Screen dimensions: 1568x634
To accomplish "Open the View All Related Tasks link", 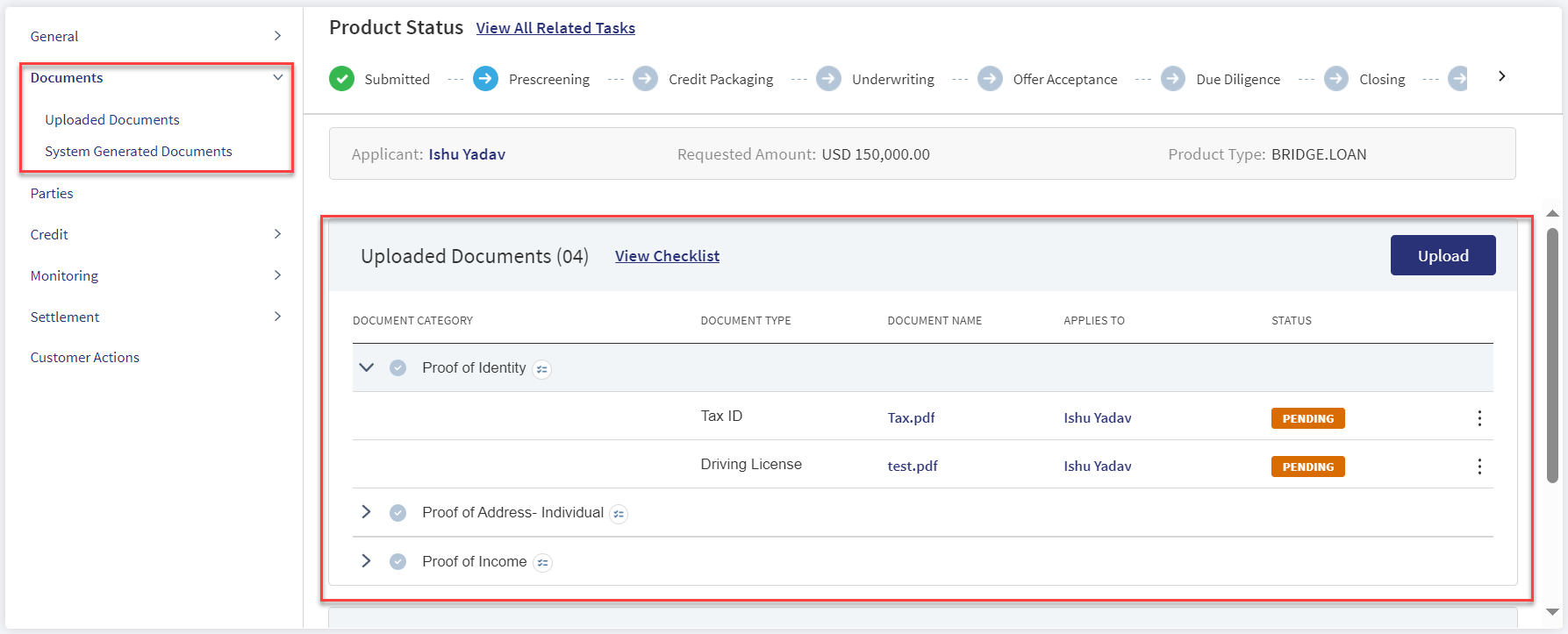I will 555,28.
